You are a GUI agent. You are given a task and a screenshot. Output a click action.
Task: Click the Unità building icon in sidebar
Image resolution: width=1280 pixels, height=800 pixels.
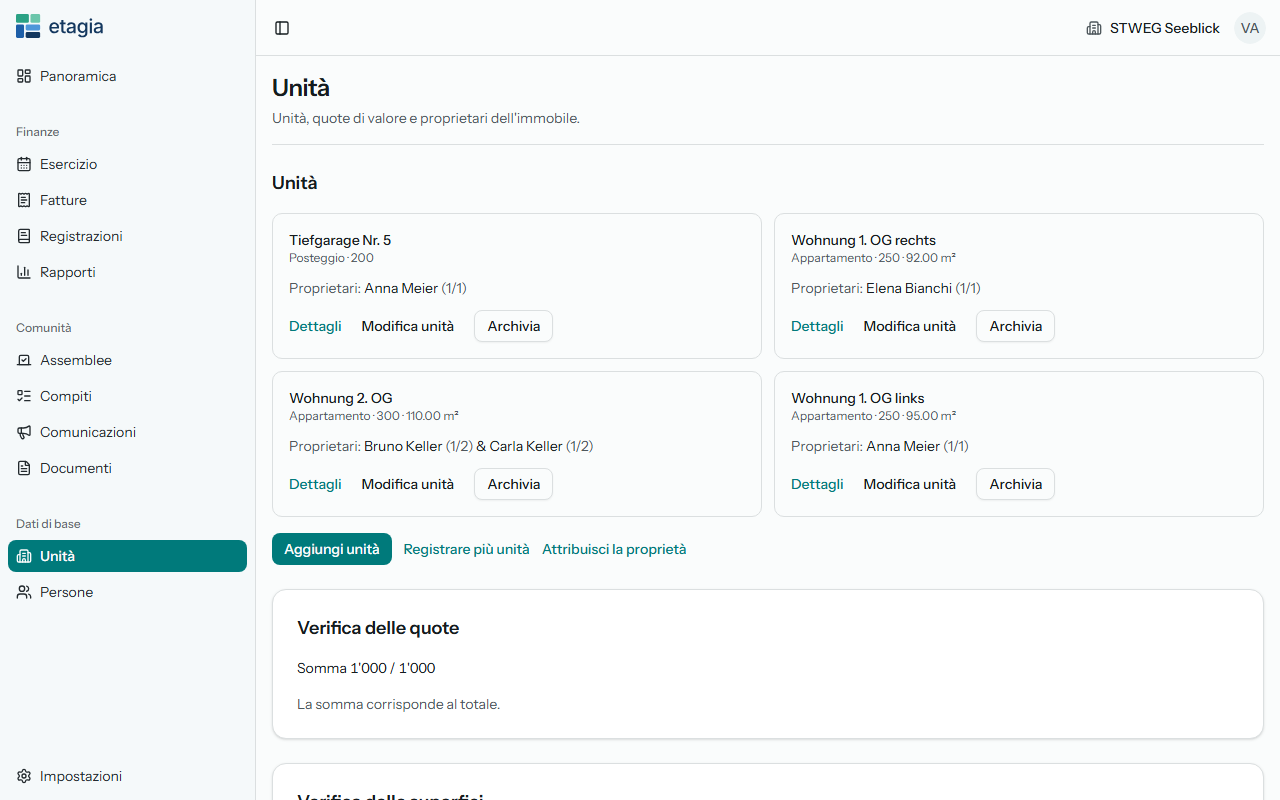pyautogui.click(x=24, y=556)
